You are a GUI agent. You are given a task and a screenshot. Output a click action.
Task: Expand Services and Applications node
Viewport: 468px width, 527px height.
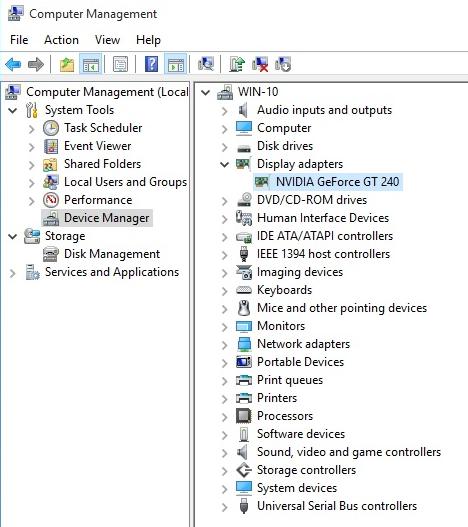[12, 273]
